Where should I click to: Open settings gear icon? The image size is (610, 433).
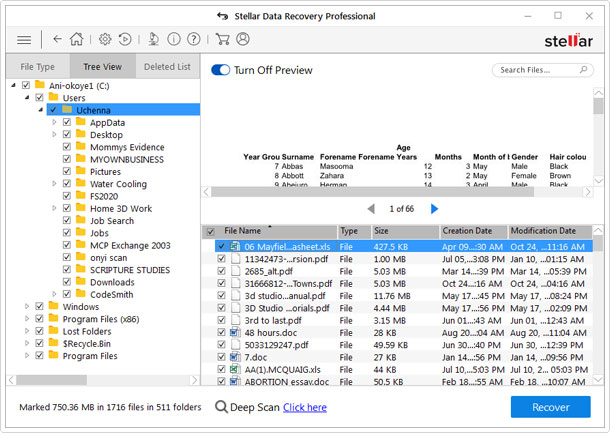[105, 39]
